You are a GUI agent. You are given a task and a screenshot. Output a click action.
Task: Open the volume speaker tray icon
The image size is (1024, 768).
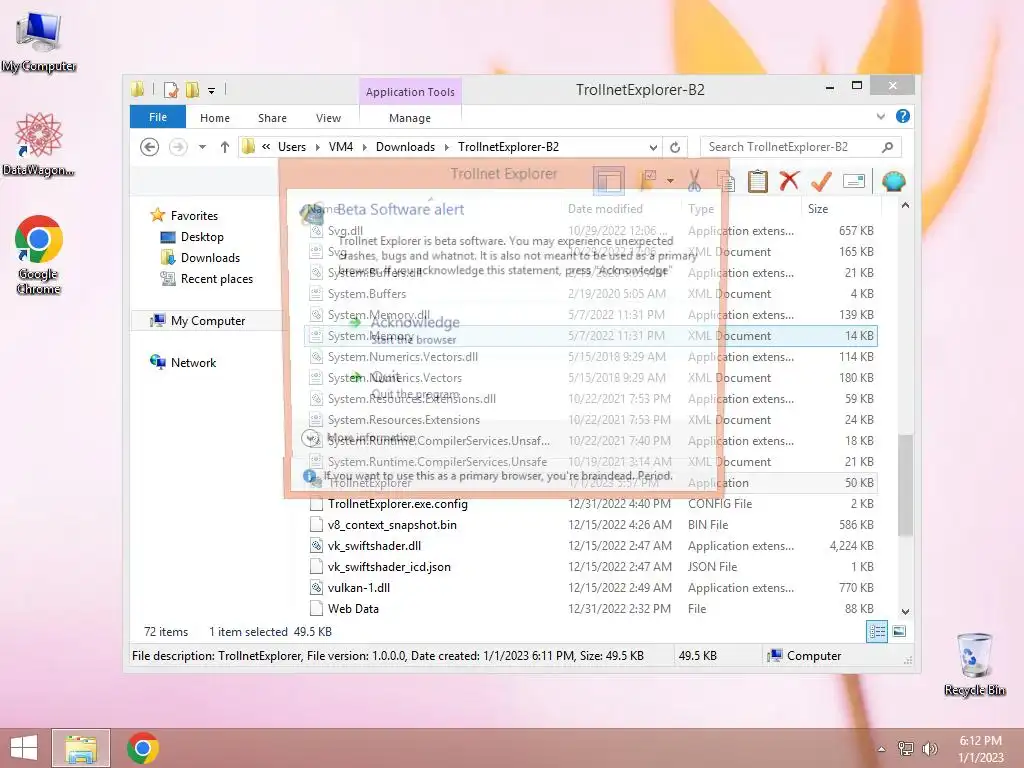(930, 748)
